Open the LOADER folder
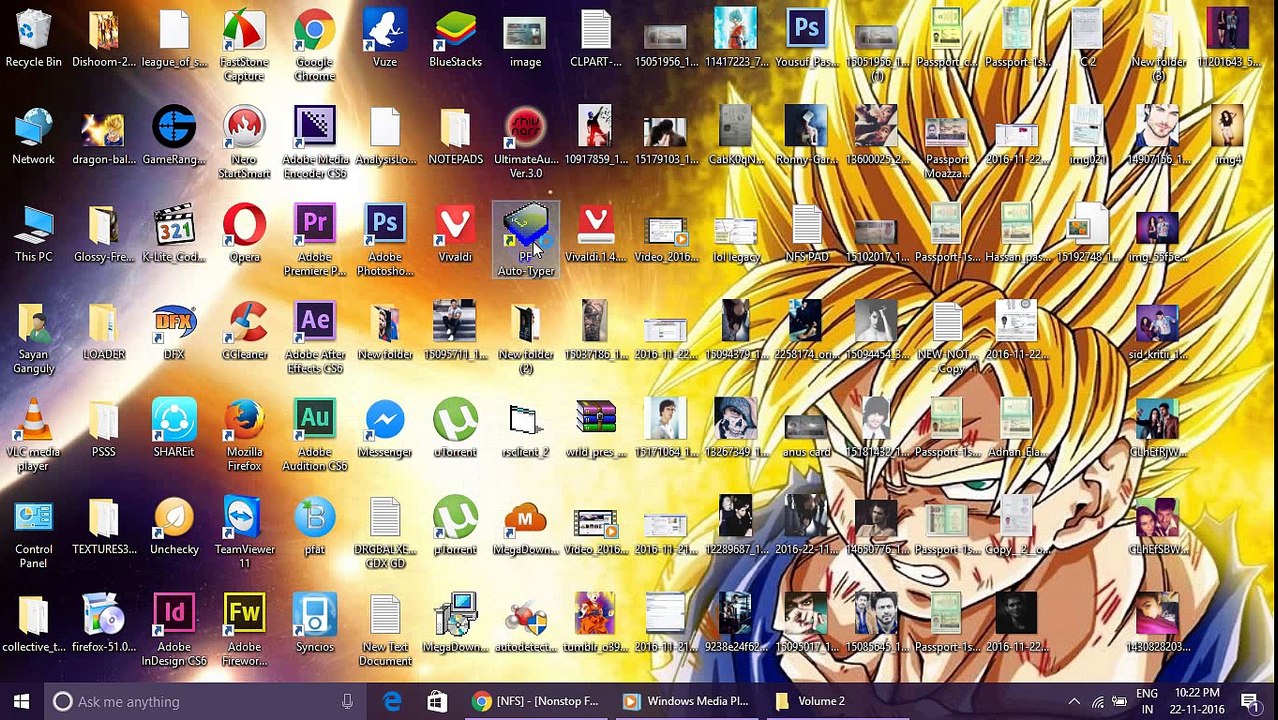 pos(103,332)
